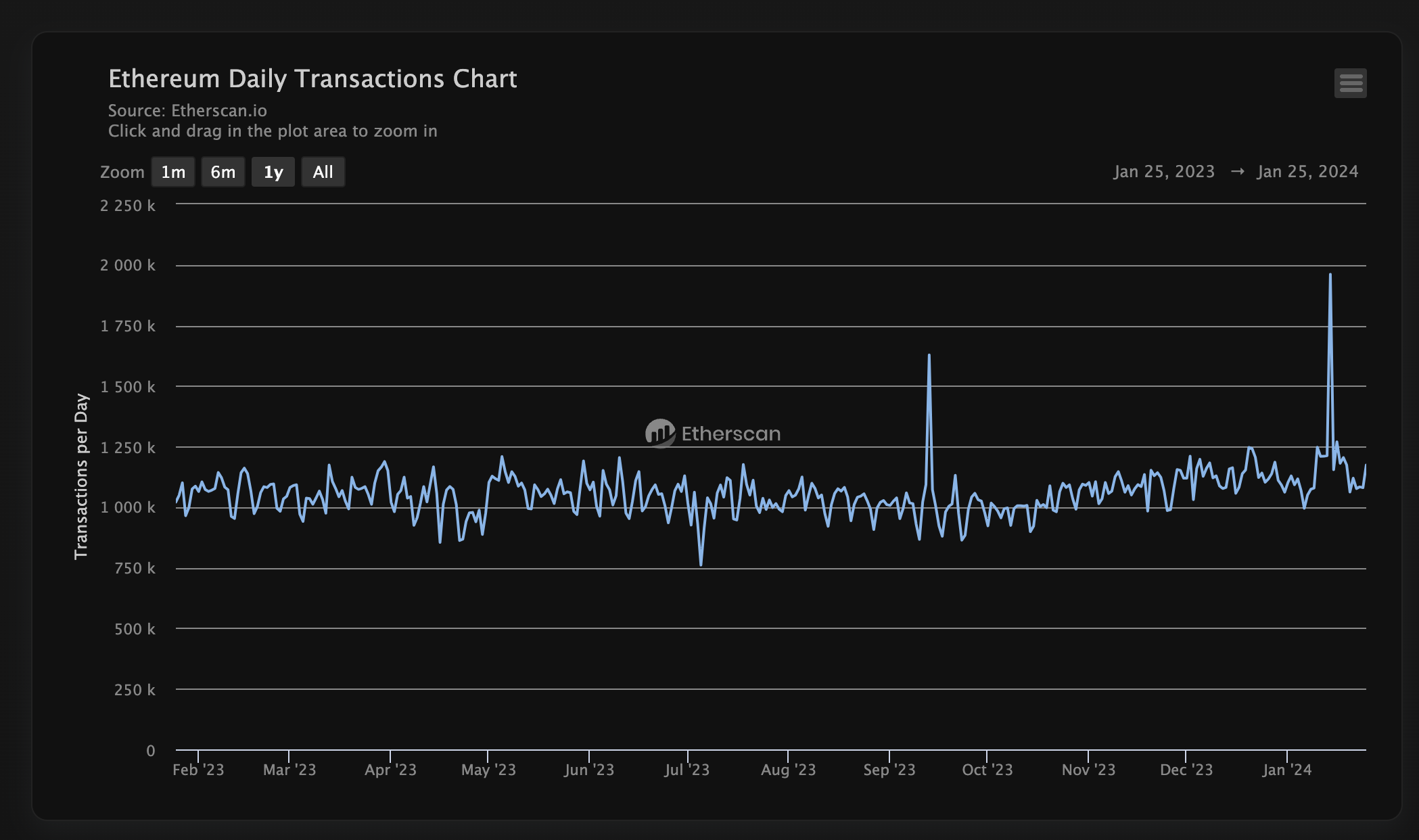Screen dimensions: 1419x840
Task: Click the Zoom label beside range buttons
Action: 122,172
